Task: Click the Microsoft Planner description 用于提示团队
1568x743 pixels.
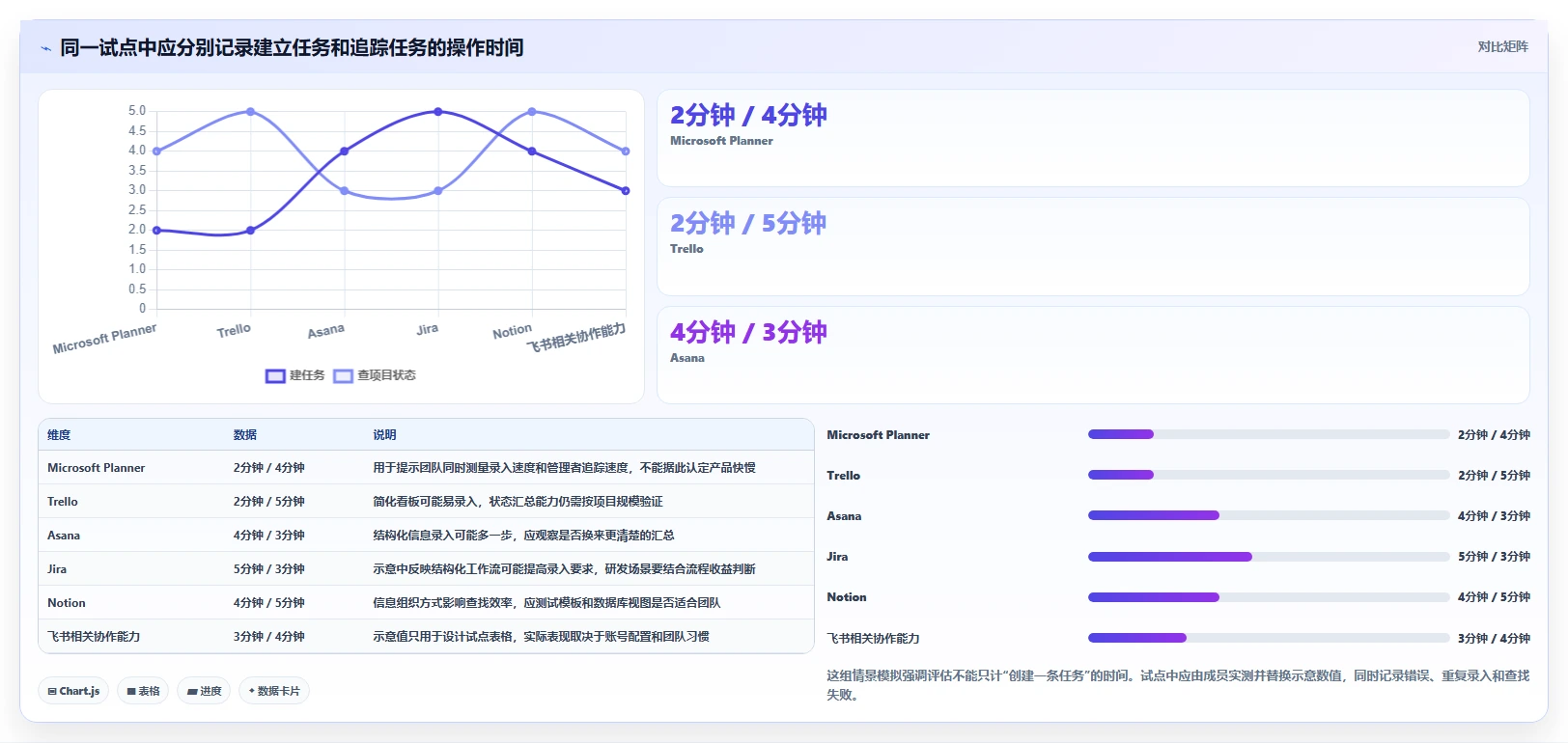Action: click(x=564, y=468)
